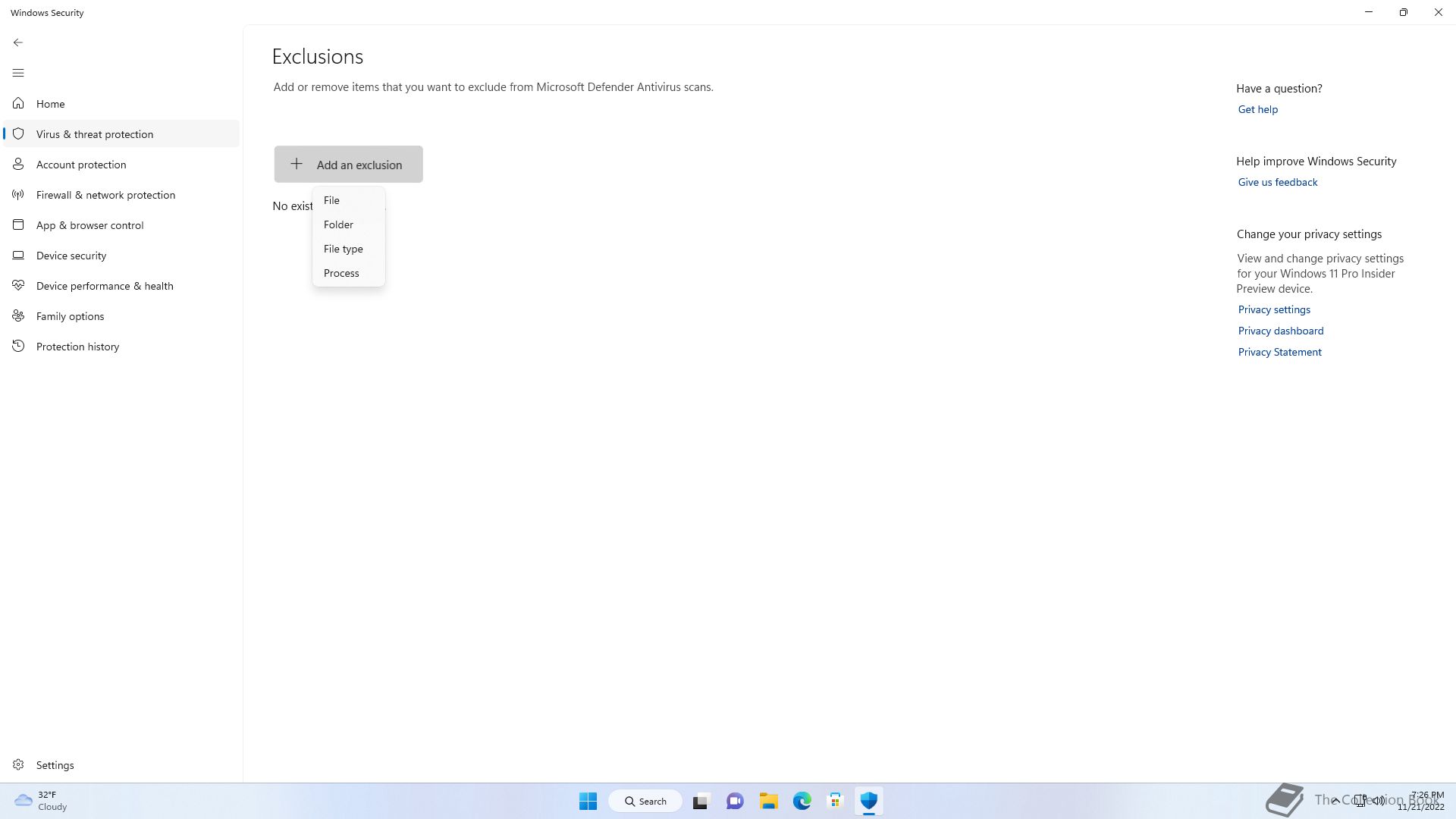Open Virus & threat protection section

(121, 134)
